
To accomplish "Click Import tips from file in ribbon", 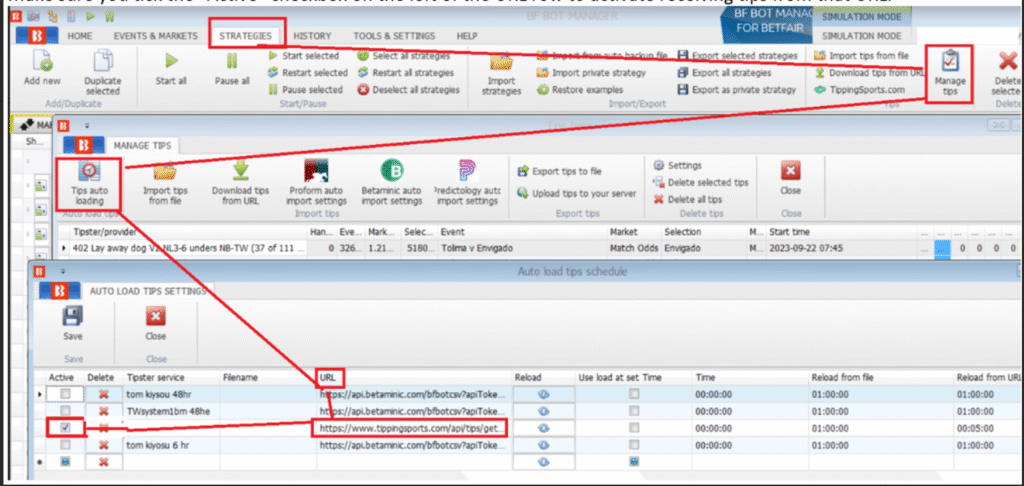I will pos(861,56).
